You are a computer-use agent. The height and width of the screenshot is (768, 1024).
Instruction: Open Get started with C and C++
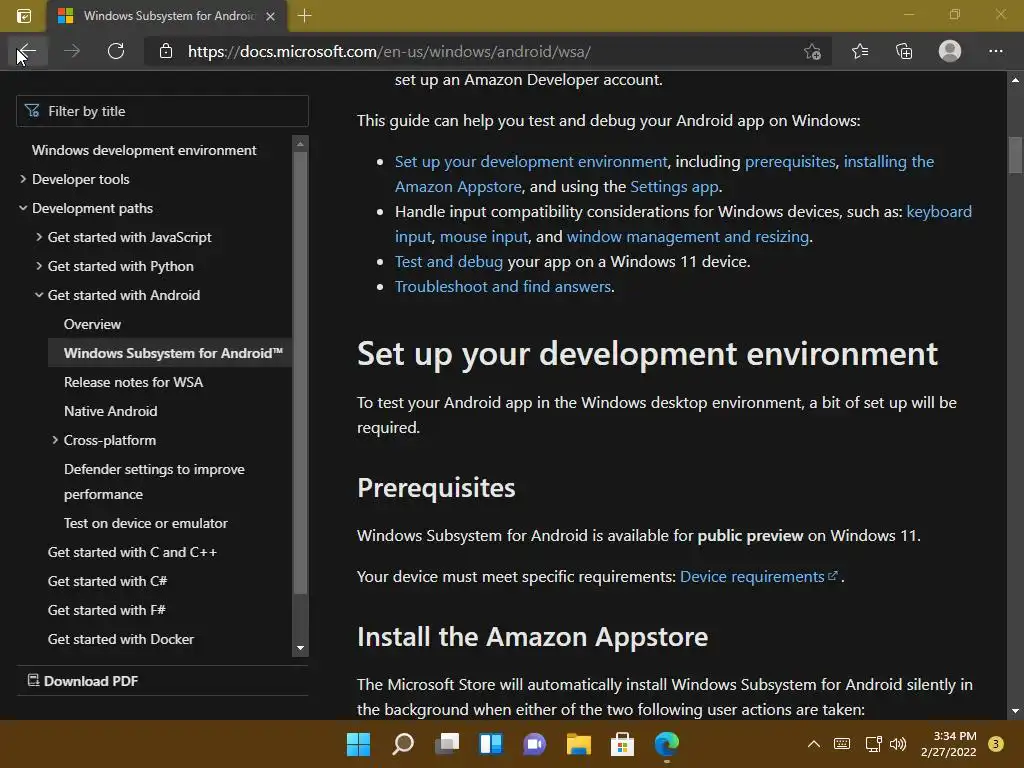pyautogui.click(x=132, y=552)
